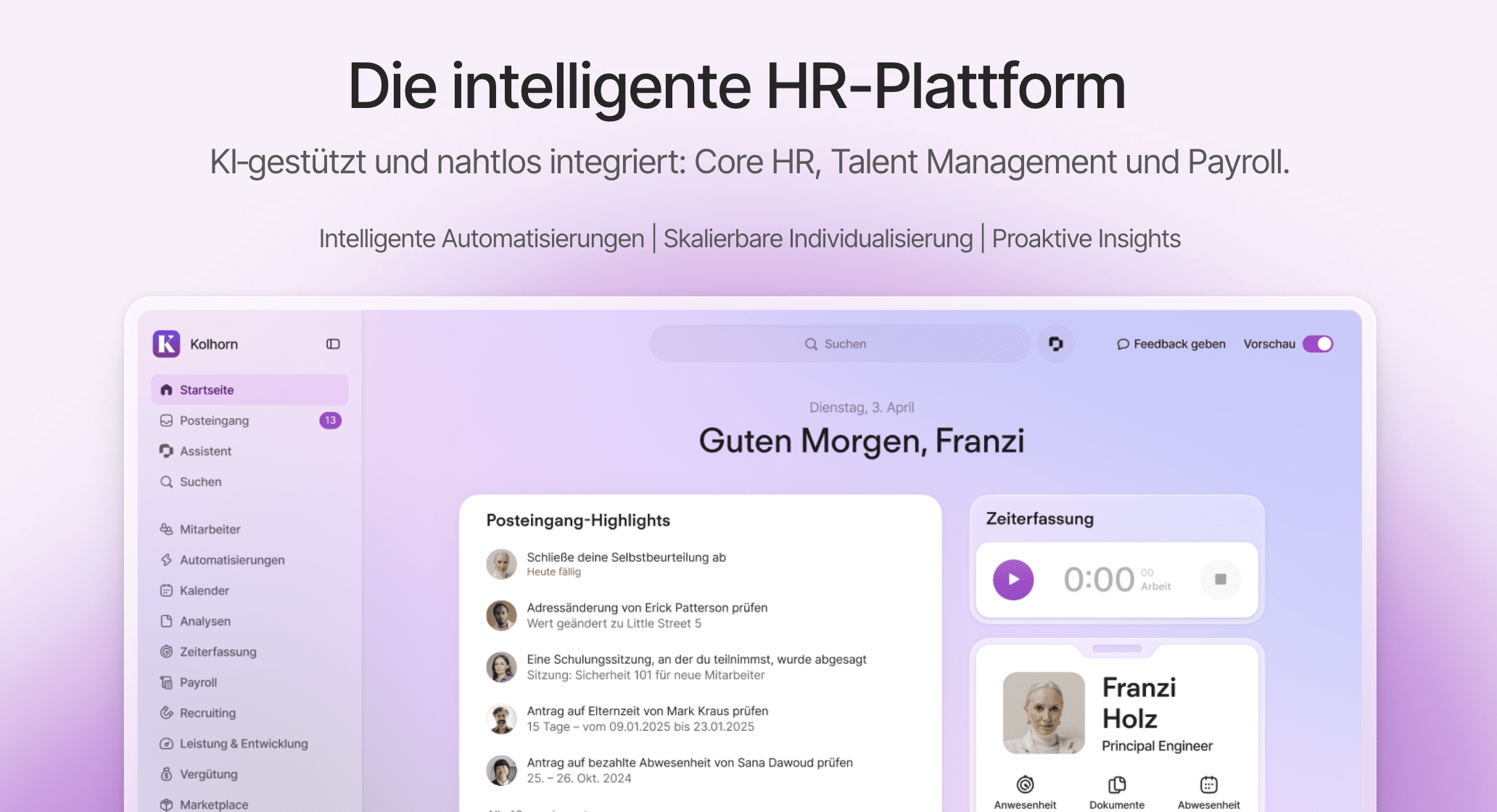This screenshot has height=812, width=1497.
Task: Click the drag handle atop profile card
Action: [1117, 648]
